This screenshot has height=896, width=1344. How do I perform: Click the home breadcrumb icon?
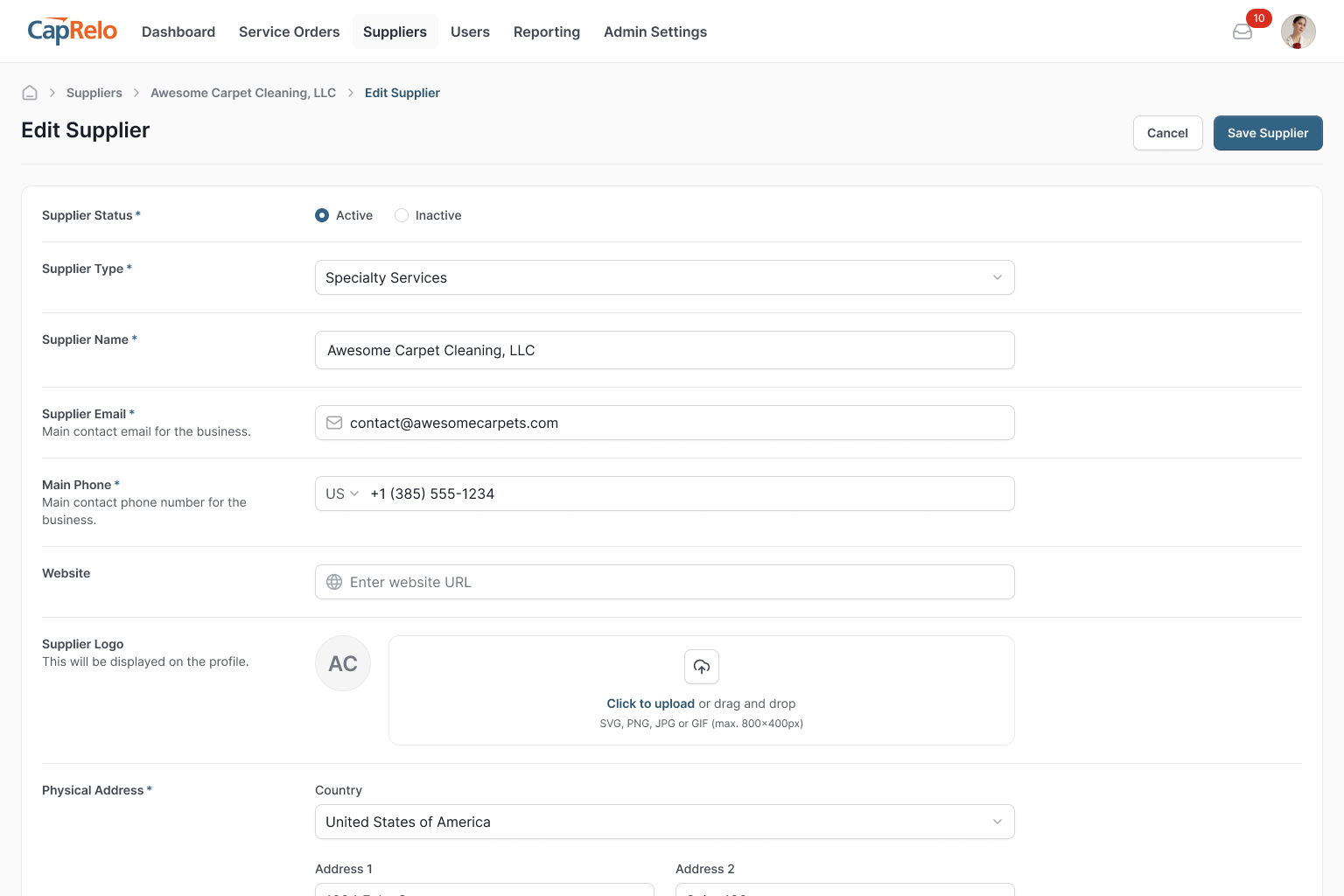pyautogui.click(x=30, y=93)
